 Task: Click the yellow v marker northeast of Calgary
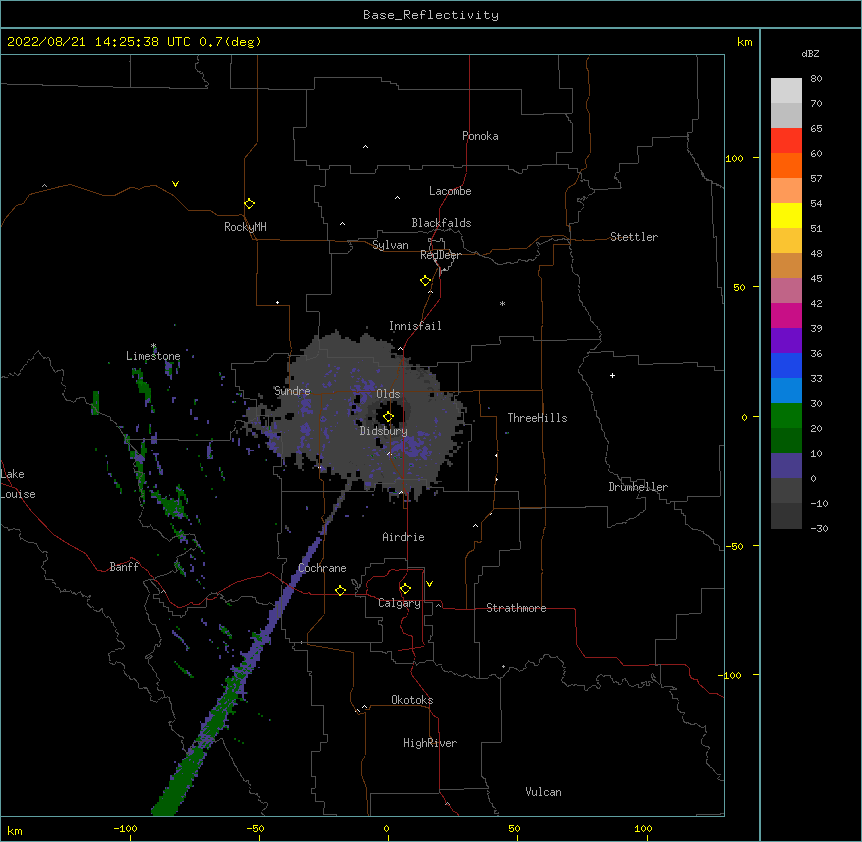coord(429,584)
